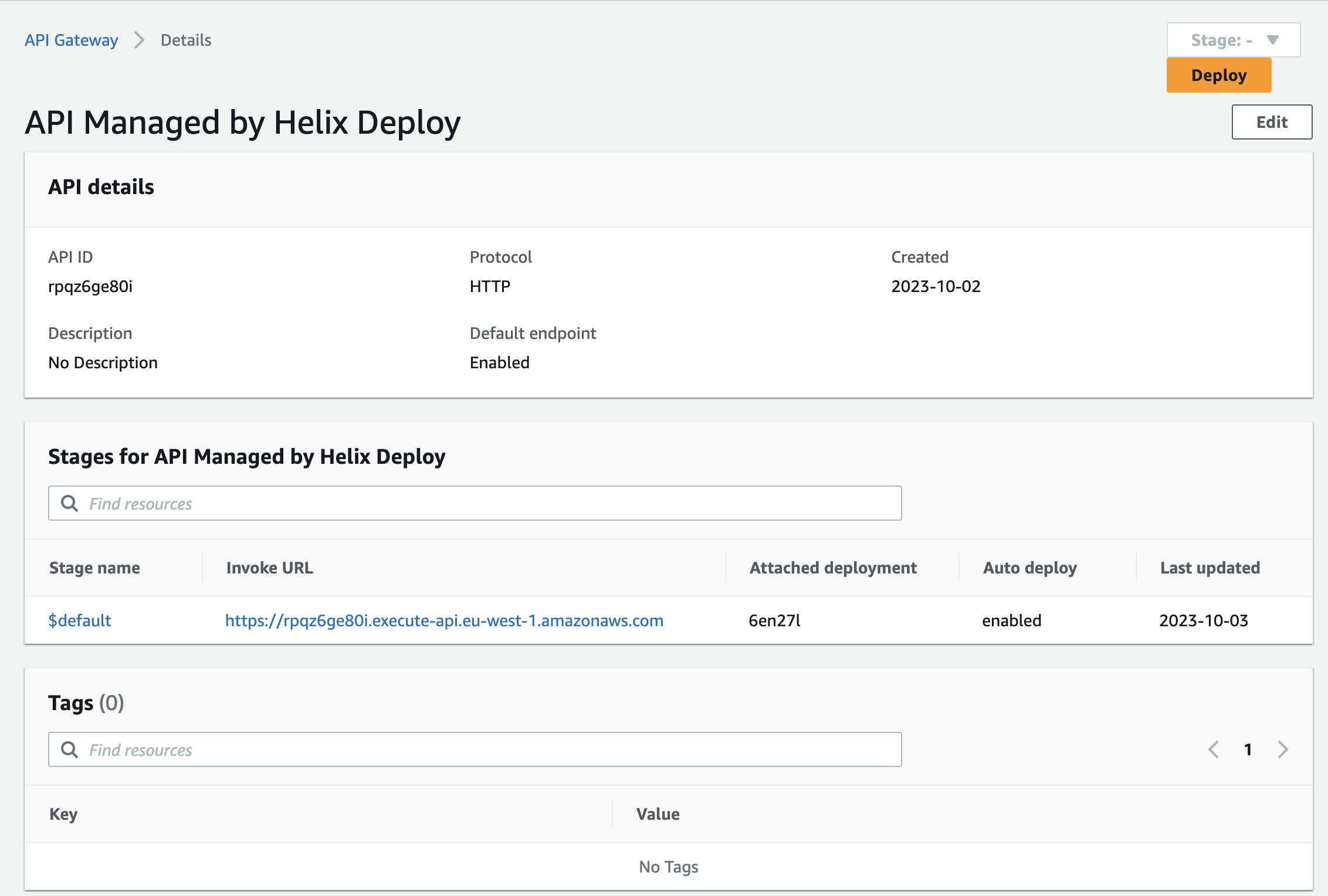Open the API Gateway breadcrumb link

[72, 40]
